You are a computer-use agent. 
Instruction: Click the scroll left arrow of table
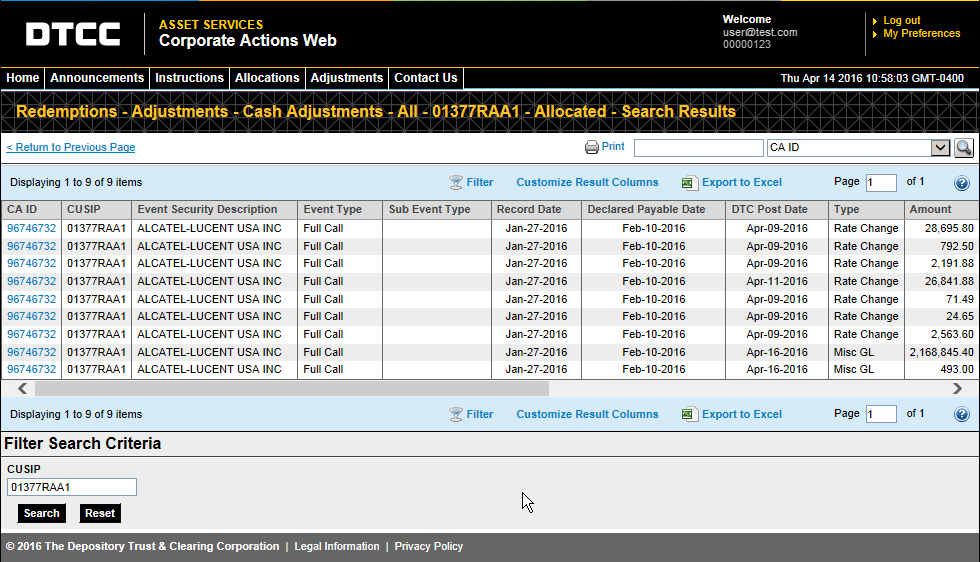22,389
